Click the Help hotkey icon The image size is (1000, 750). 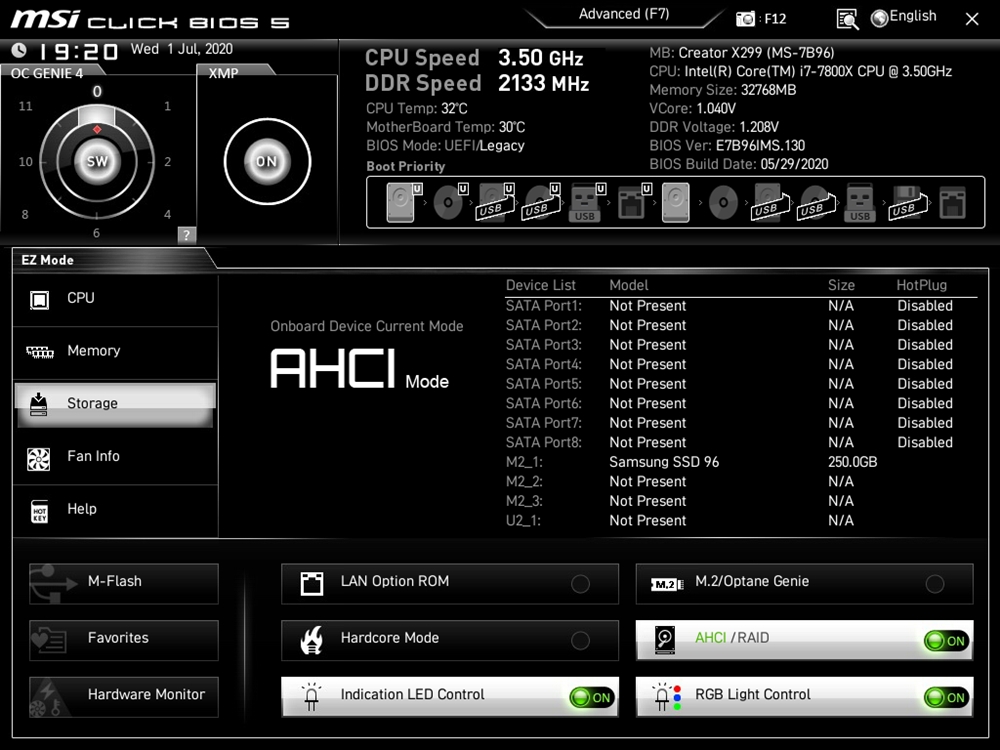click(x=40, y=511)
